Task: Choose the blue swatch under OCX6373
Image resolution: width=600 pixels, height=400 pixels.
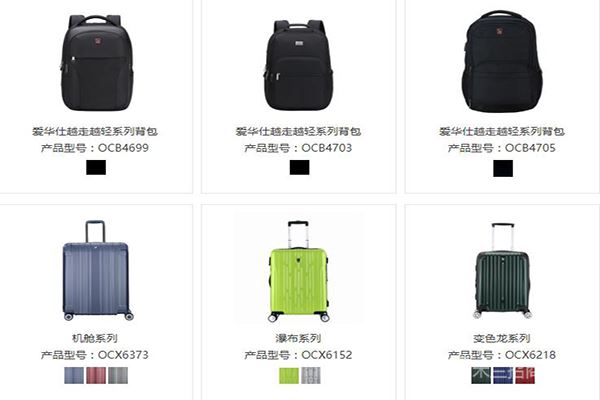Action: (x=74, y=376)
